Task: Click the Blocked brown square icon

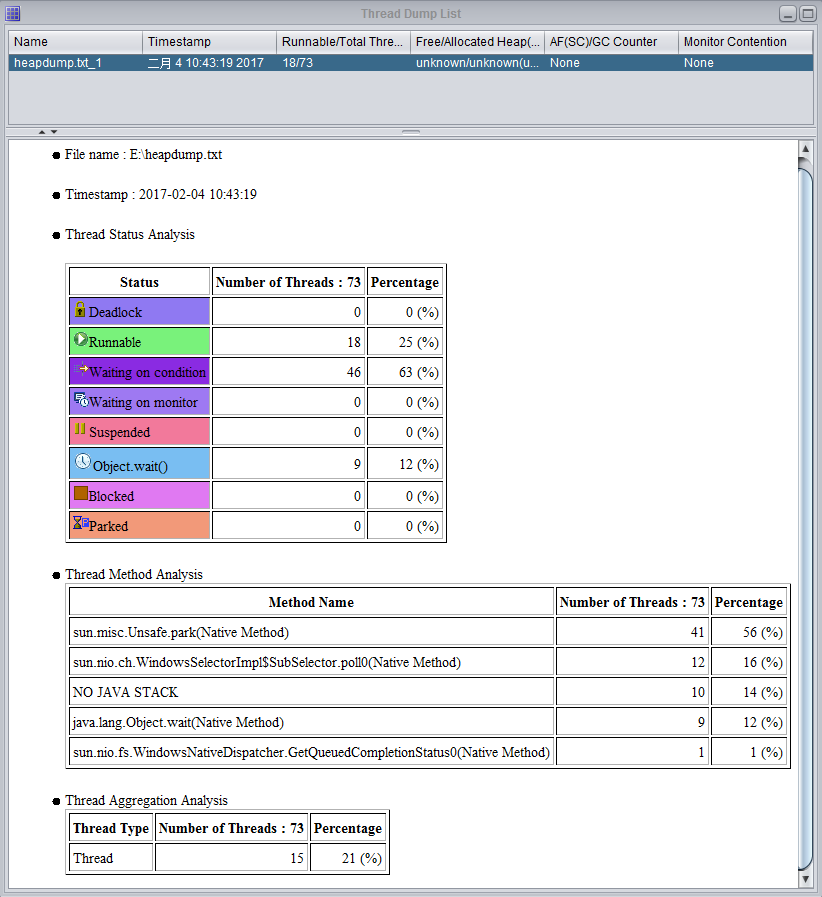Action: pos(81,493)
